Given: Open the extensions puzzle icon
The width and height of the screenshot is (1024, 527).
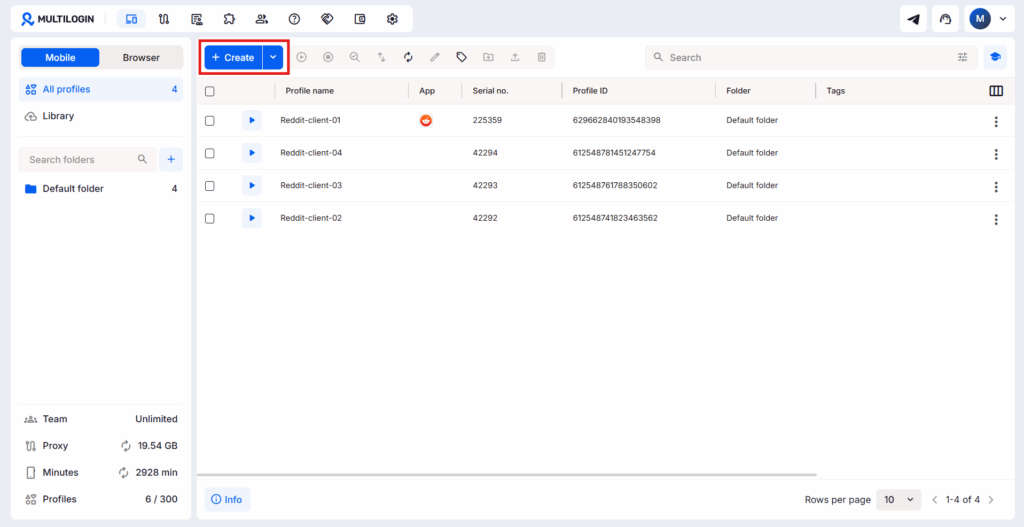Looking at the screenshot, I should [x=229, y=19].
